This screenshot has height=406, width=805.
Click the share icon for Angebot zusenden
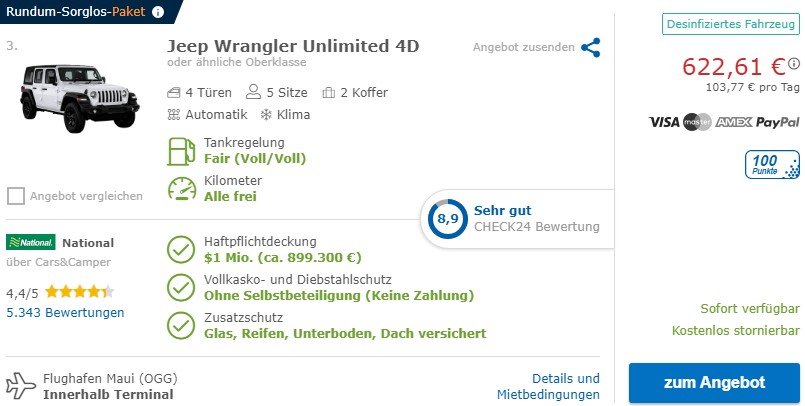591,47
